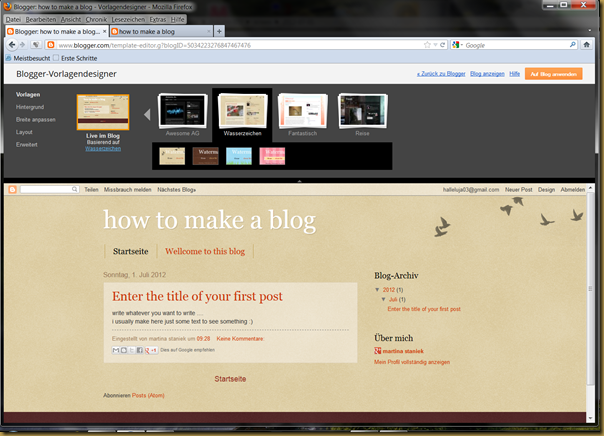Screen dimensions: 604x436
Task: Choose the brown Watermark variant swatch
Action: tap(205, 156)
